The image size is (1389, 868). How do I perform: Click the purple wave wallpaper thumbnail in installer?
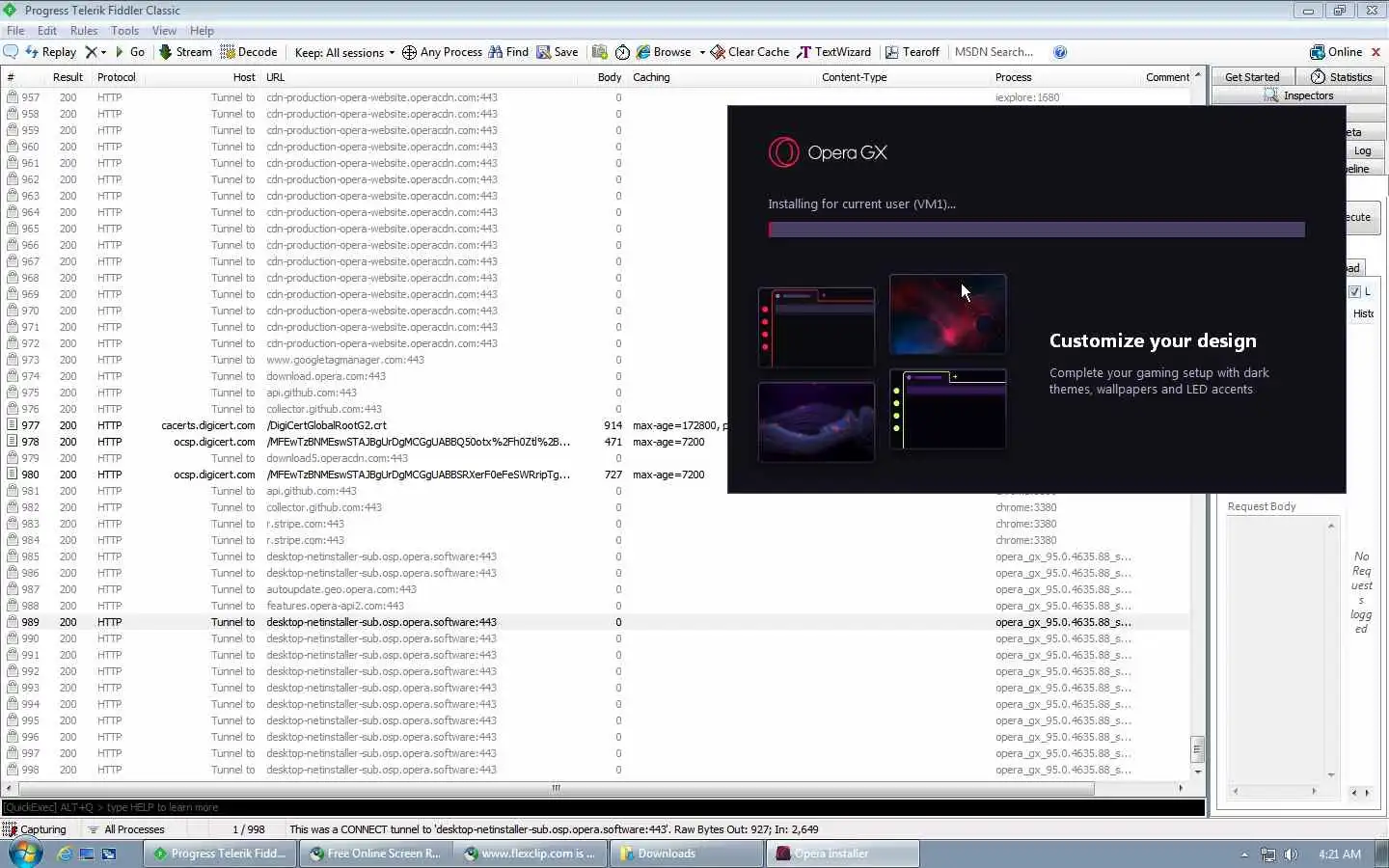(x=816, y=421)
